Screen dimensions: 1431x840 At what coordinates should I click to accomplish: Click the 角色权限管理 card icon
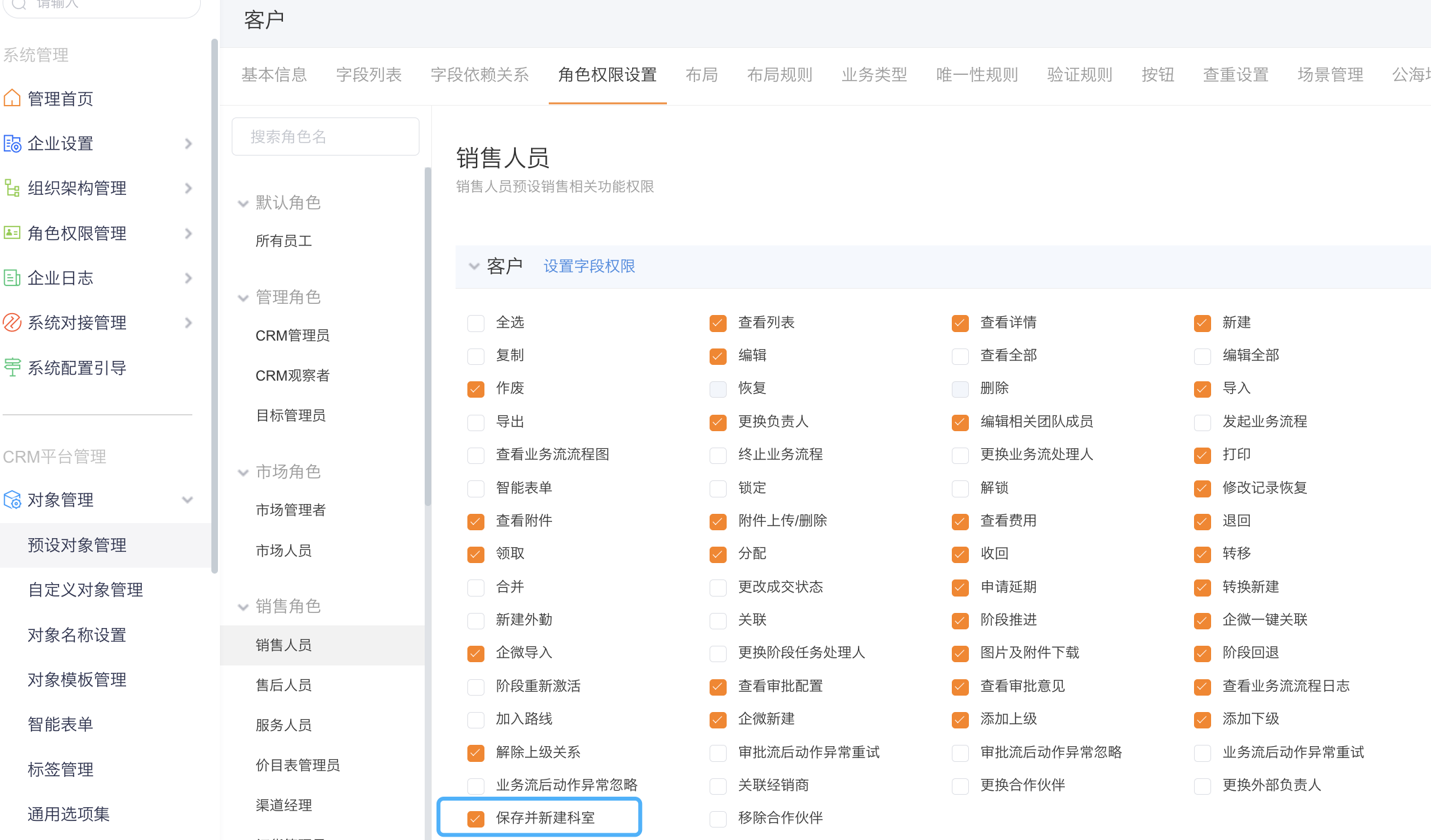tap(12, 233)
